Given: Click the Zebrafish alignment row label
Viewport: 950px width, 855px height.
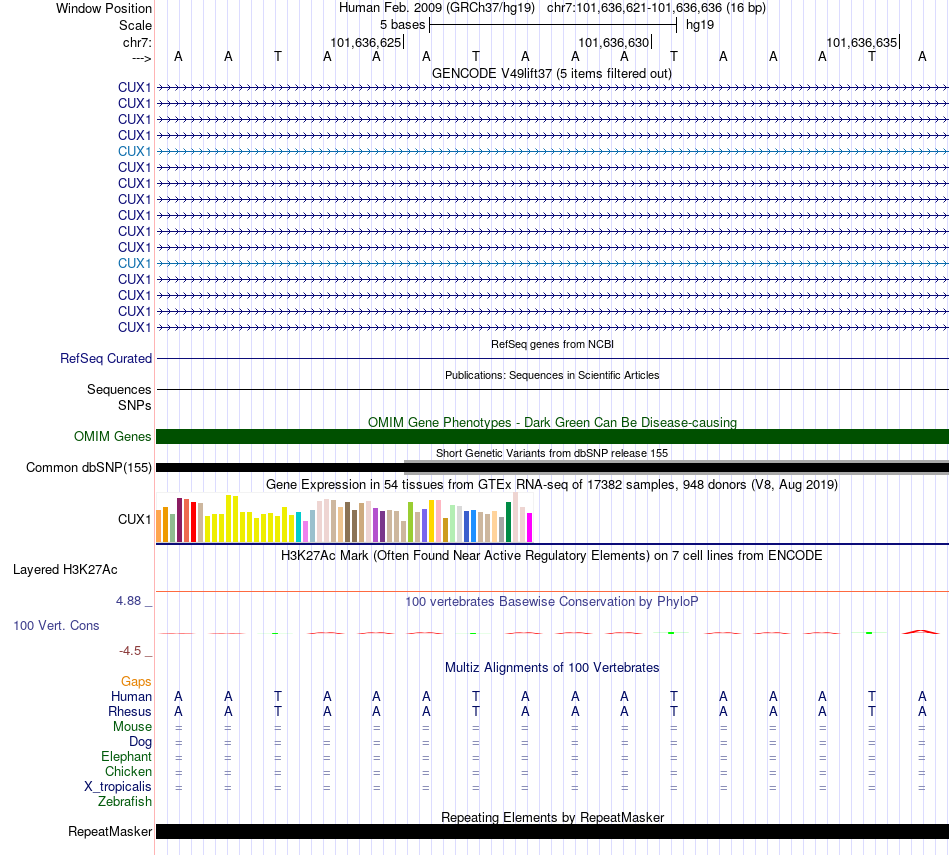Looking at the screenshot, I should tap(125, 801).
